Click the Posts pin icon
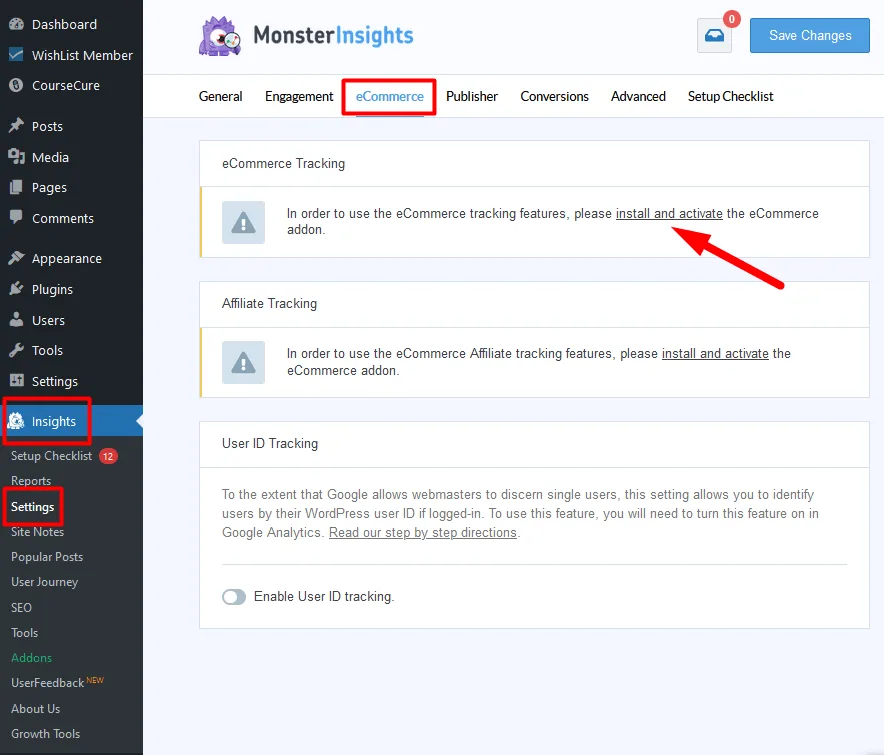 [16, 126]
